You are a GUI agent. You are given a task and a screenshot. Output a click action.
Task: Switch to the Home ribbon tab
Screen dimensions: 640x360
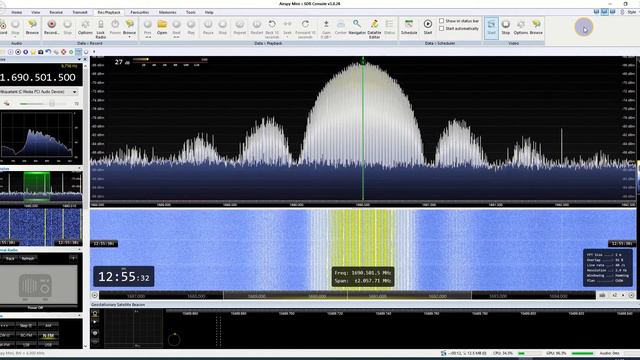pos(17,12)
